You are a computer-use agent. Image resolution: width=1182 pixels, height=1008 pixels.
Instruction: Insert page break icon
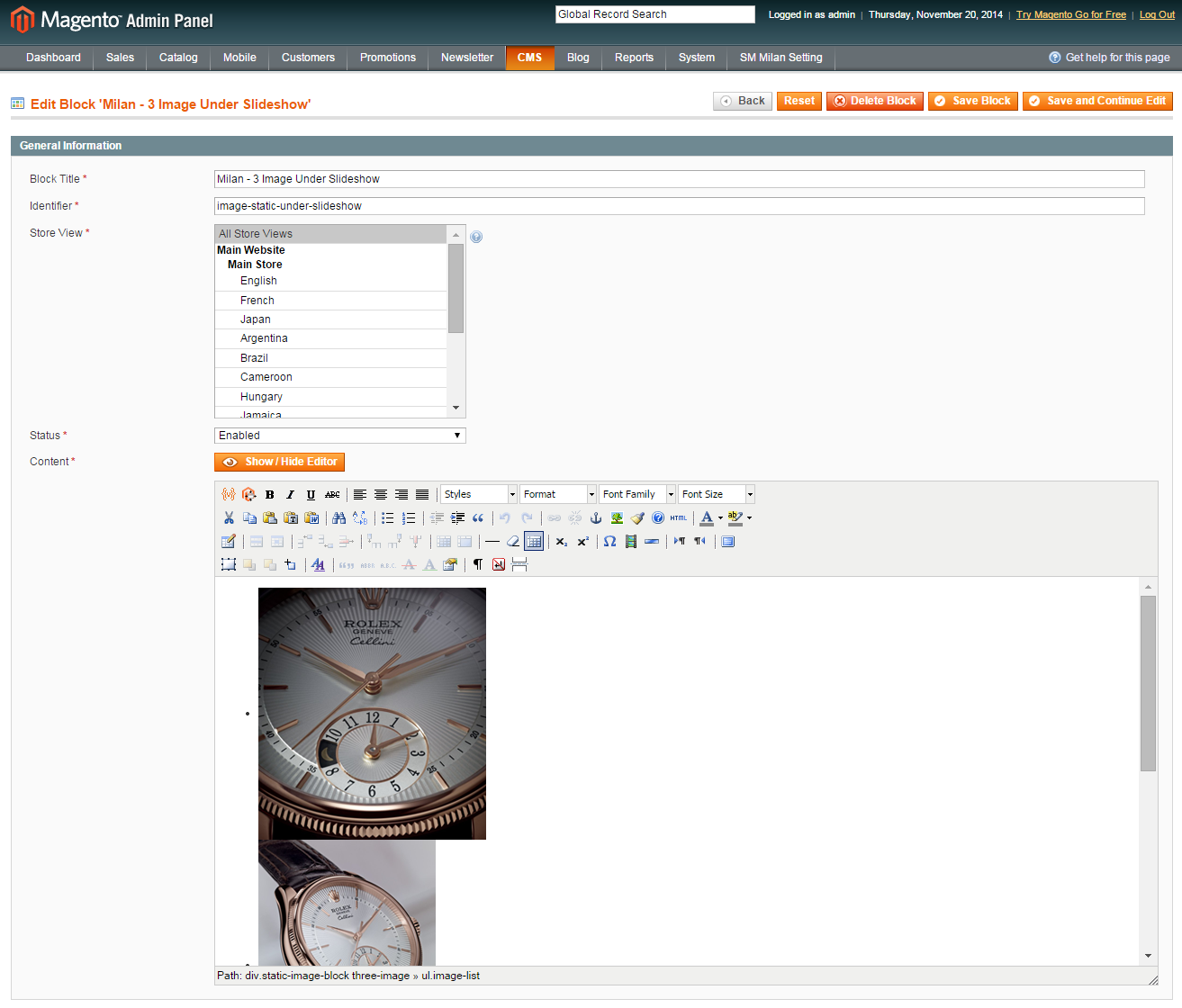click(519, 564)
